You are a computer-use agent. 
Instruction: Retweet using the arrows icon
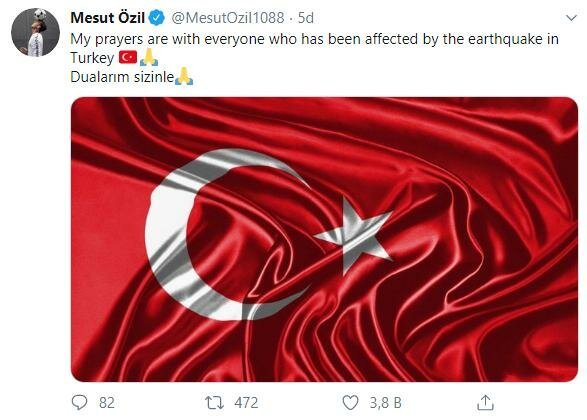click(x=215, y=402)
